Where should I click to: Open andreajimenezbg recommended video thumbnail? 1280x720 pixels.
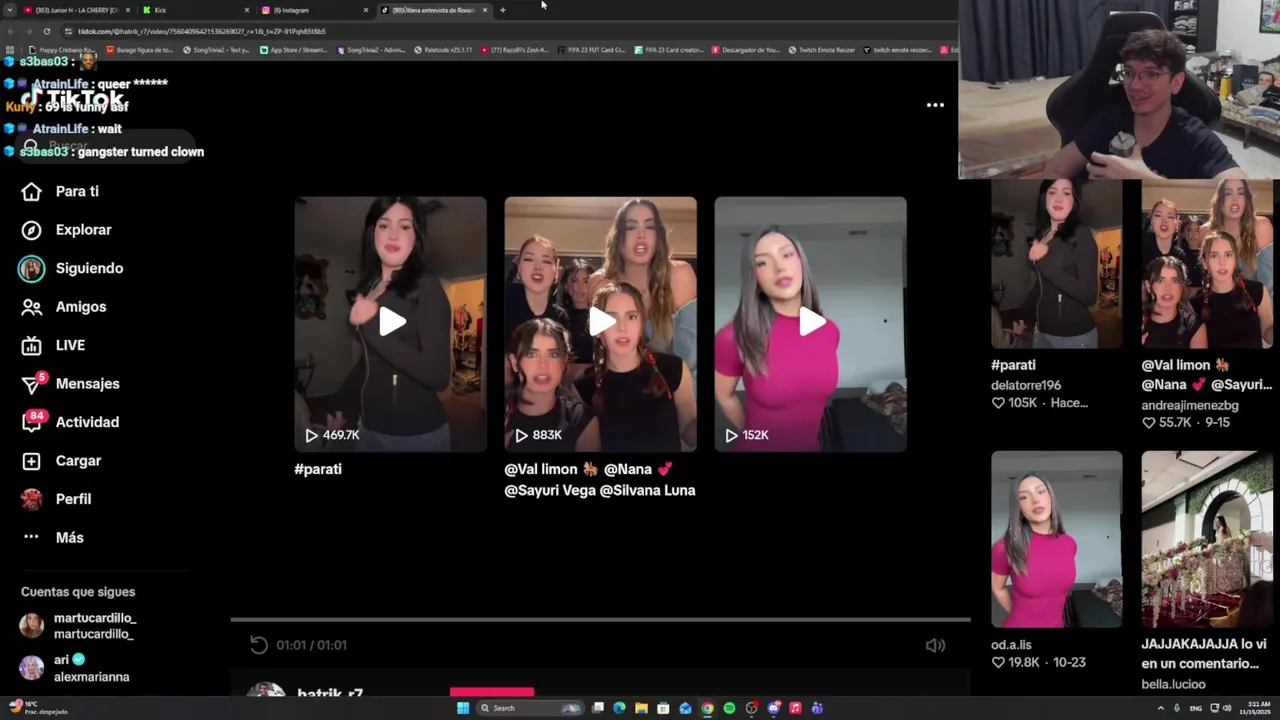point(1207,264)
